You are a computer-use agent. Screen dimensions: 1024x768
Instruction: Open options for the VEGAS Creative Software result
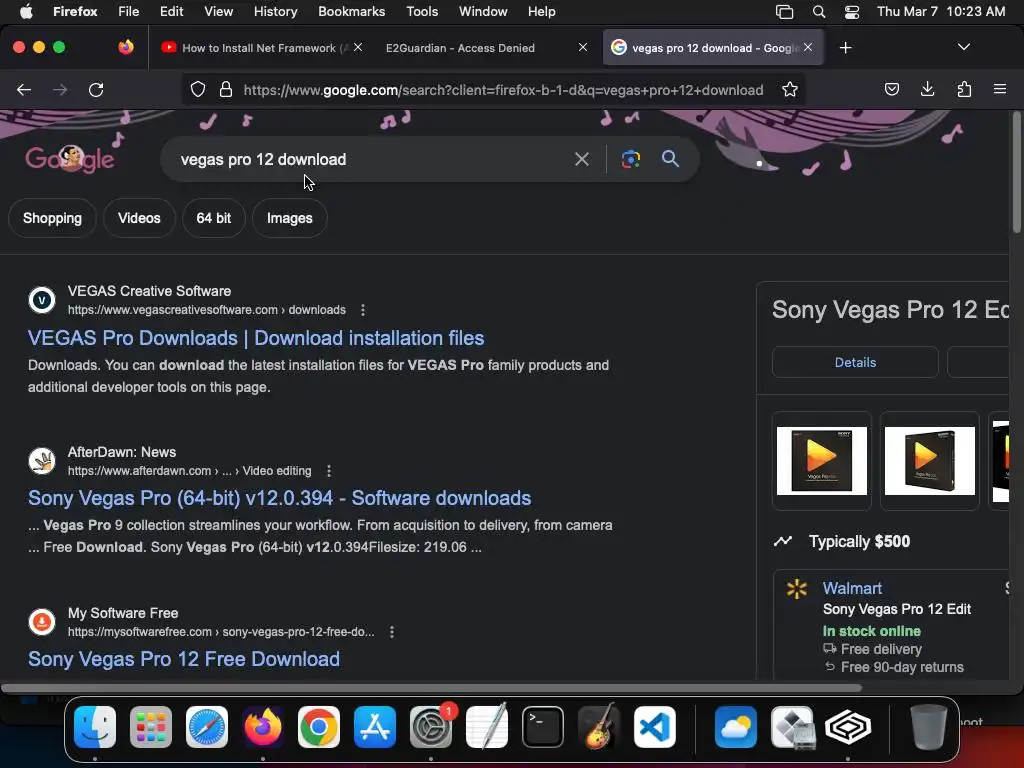click(x=363, y=310)
